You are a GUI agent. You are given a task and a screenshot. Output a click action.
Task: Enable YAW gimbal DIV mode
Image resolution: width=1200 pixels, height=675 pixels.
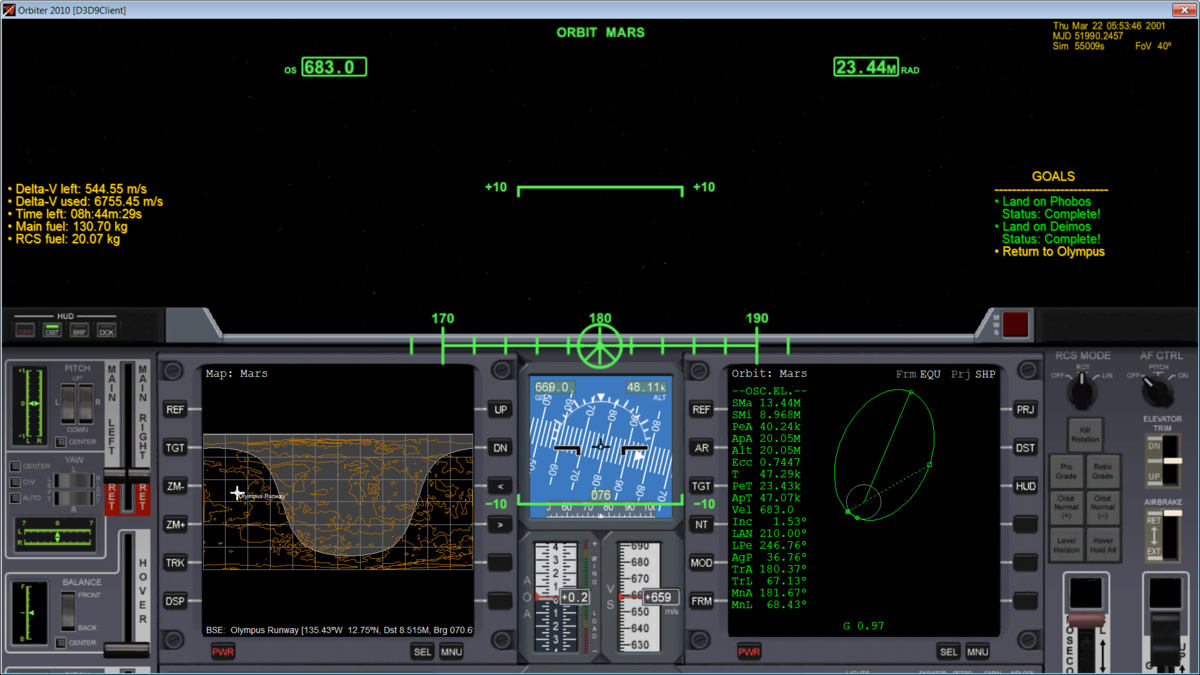coord(15,481)
